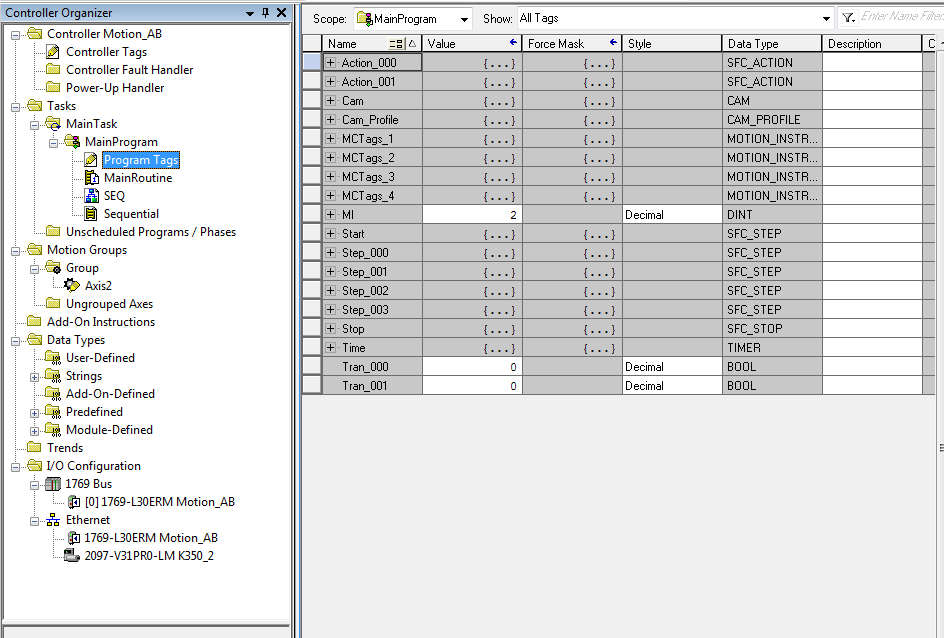Click Name column sort options icon
Screen dimensions: 944x638
click(x=396, y=43)
